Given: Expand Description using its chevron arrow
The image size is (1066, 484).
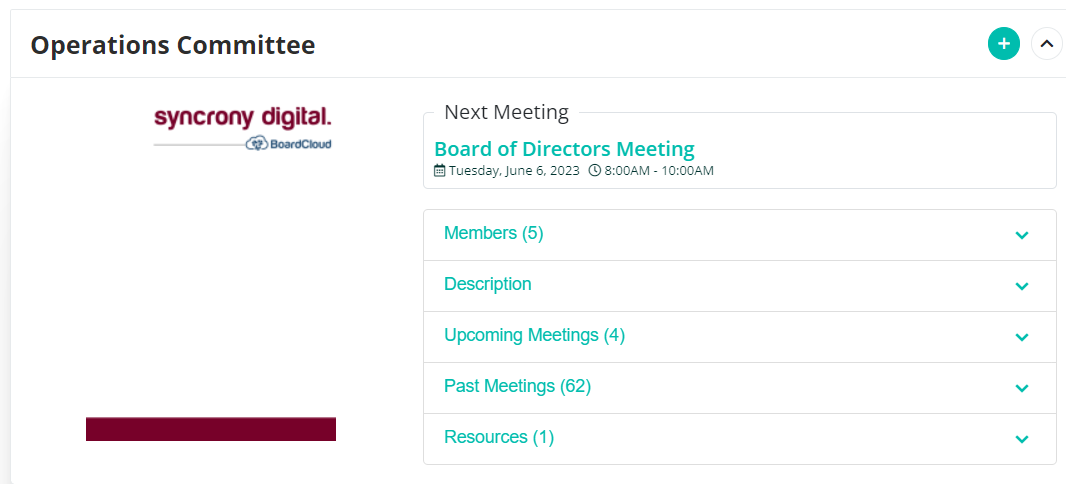Looking at the screenshot, I should point(1021,286).
